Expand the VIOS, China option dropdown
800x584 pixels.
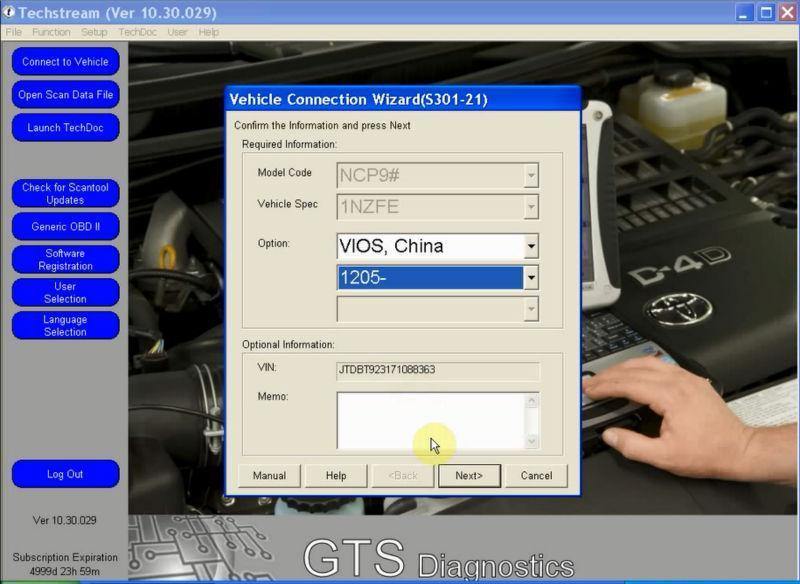[x=531, y=246]
